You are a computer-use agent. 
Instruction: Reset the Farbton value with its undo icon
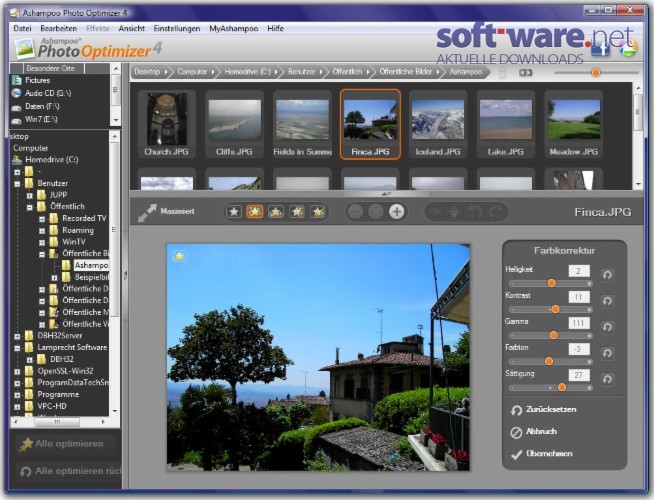(x=607, y=354)
